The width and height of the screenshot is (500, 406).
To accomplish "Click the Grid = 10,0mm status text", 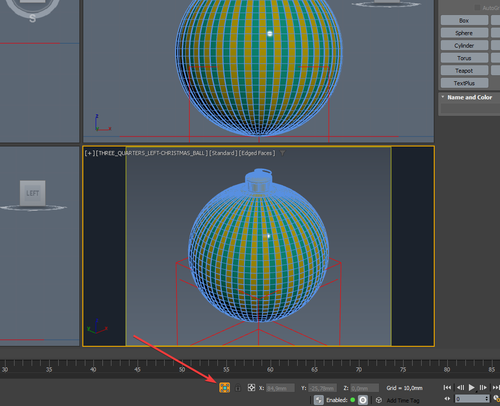I will click(404, 388).
